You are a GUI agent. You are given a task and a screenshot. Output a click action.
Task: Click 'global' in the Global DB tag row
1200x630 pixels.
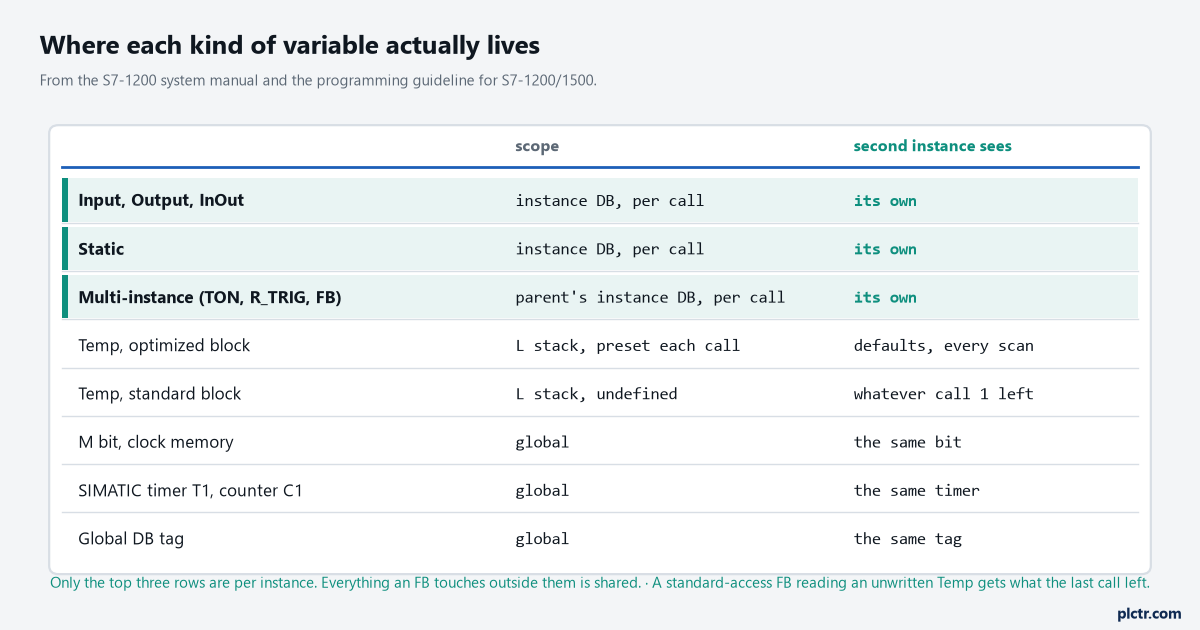coord(542,538)
